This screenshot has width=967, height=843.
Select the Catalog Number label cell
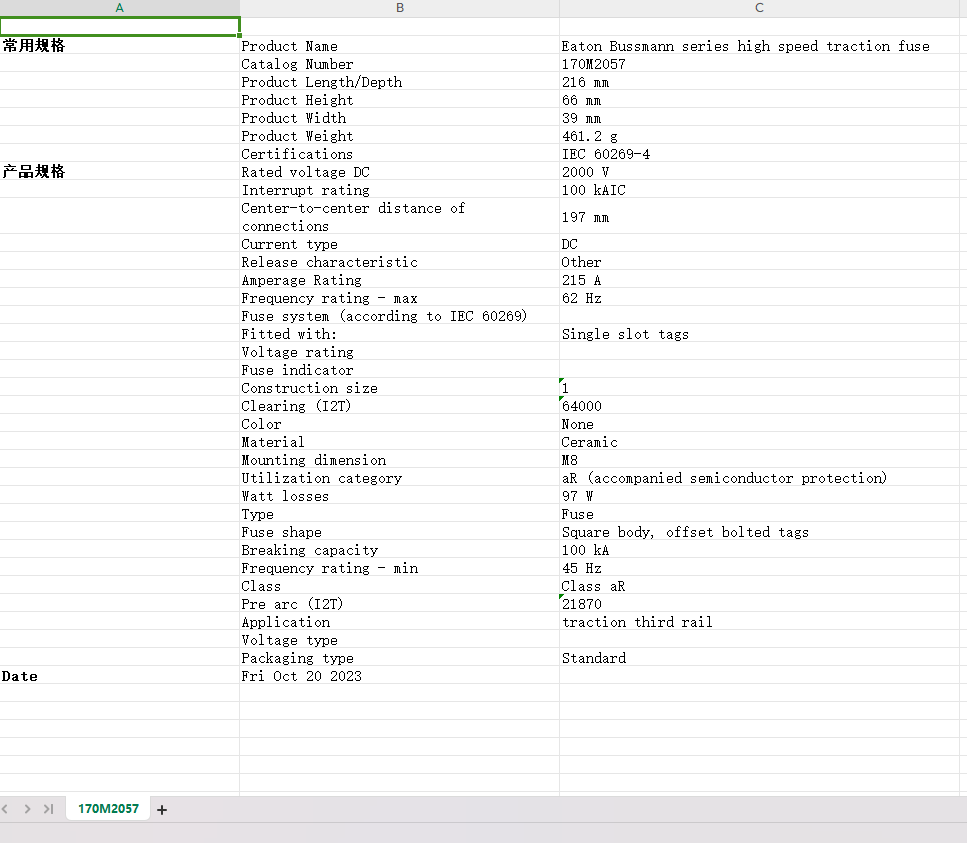tap(400, 64)
